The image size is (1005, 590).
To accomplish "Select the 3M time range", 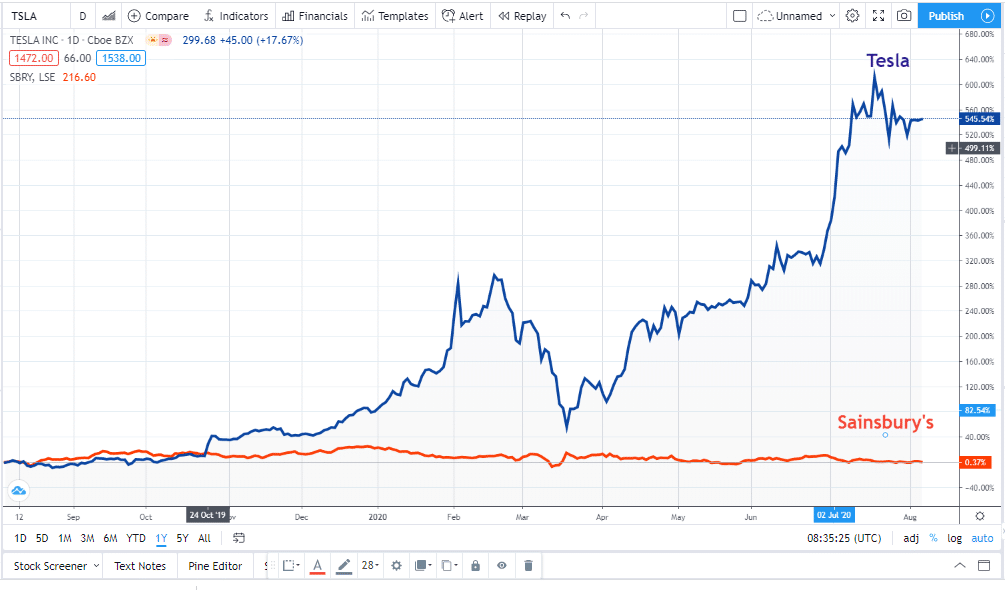I will [x=88, y=538].
